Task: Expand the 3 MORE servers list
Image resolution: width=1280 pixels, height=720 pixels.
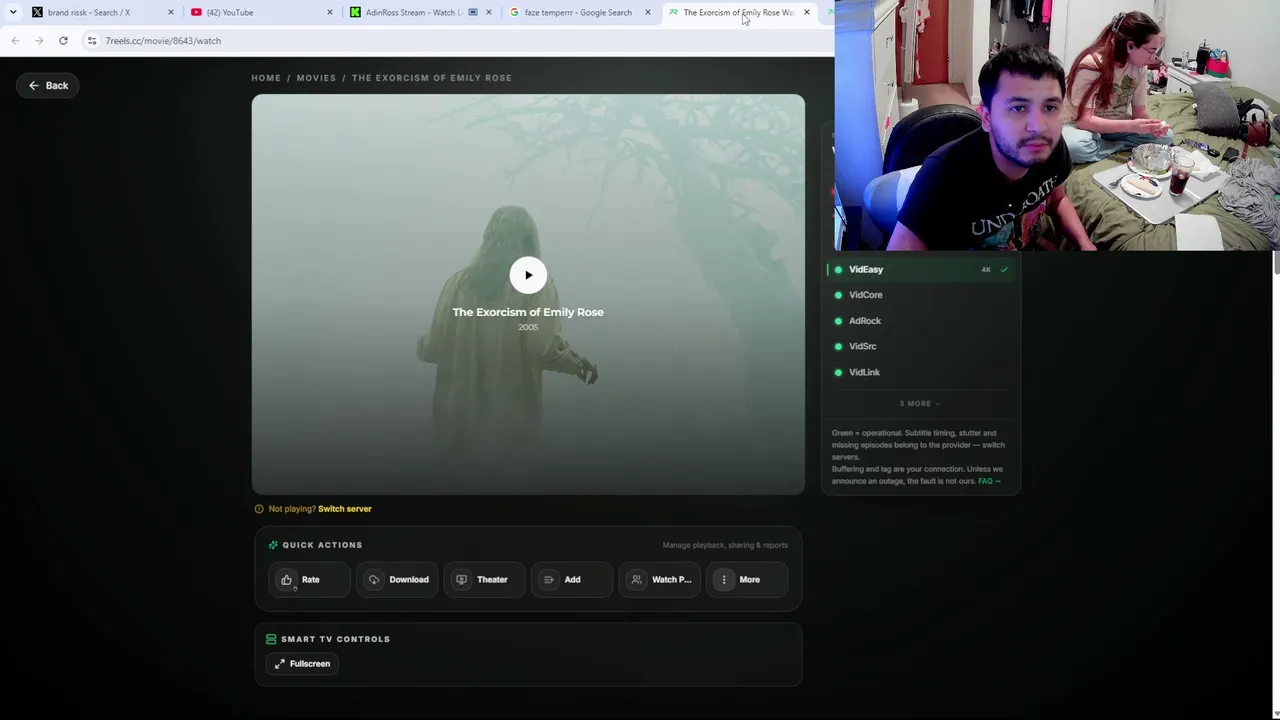Action: [920, 403]
